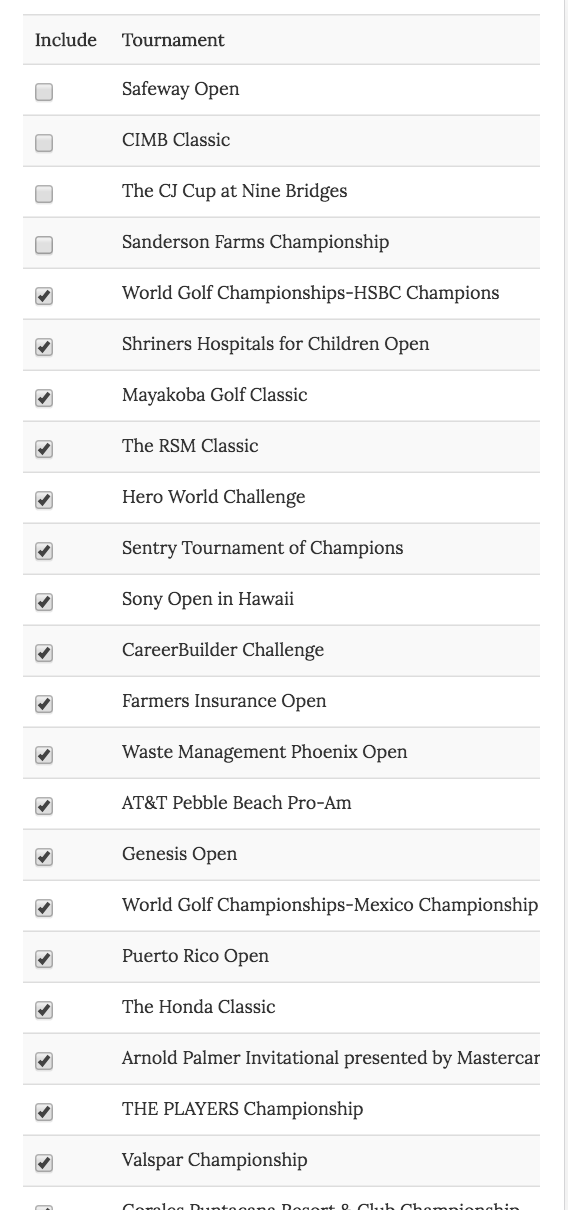This screenshot has width=568, height=1210.
Task: Uncheck the CareerBuilder Challenge checkbox
Action: pos(44,653)
